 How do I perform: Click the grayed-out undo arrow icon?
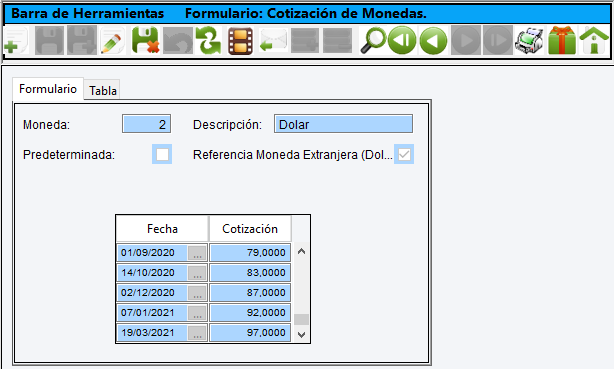click(178, 40)
